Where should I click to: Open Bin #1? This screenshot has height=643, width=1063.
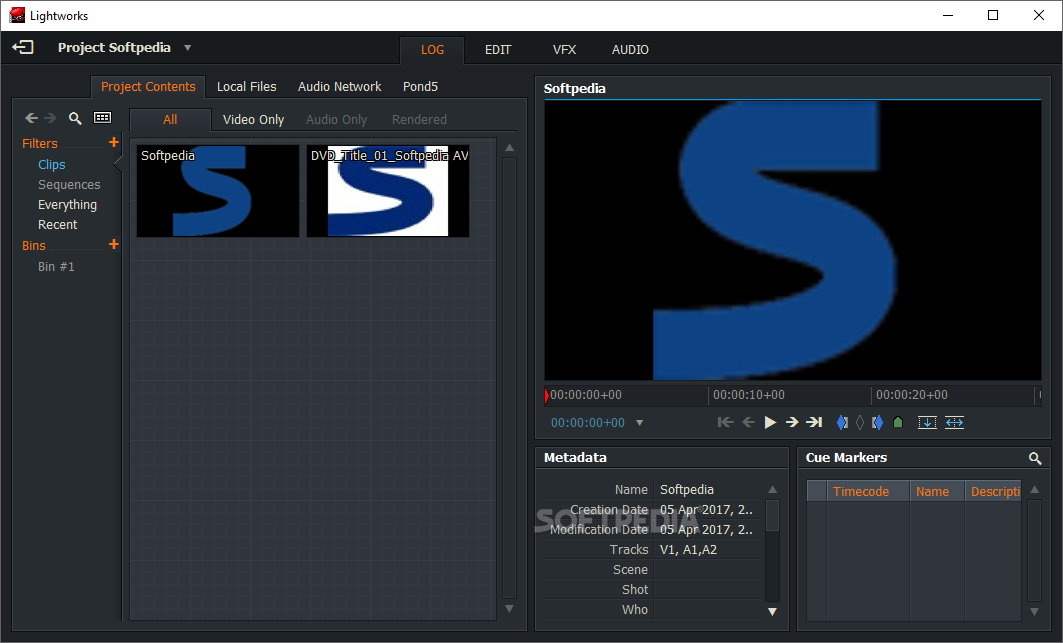(56, 267)
